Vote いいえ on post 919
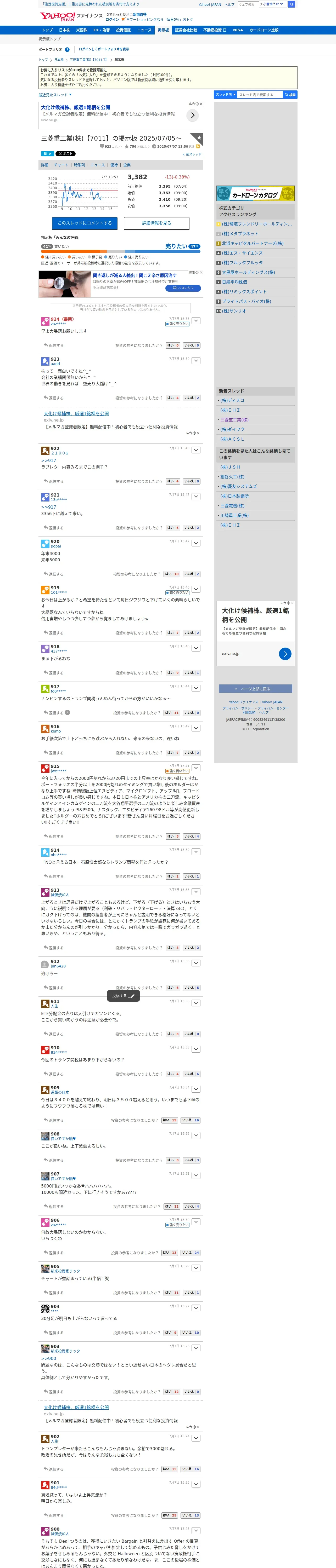 click(x=192, y=633)
